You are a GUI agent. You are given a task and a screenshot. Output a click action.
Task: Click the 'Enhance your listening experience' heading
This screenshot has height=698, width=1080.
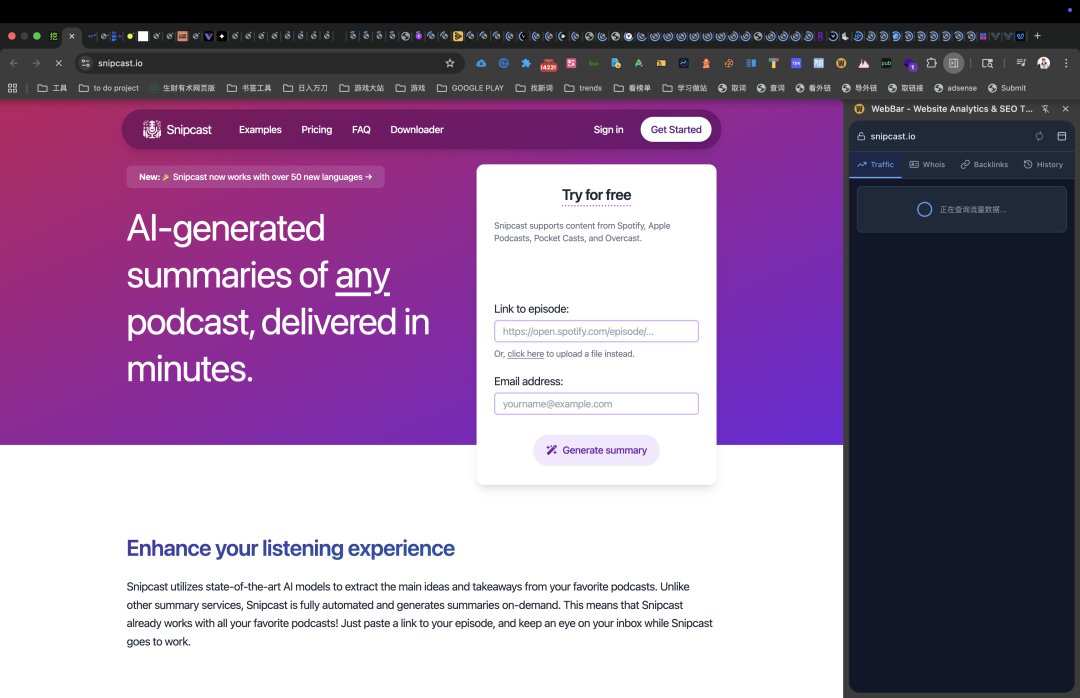pyautogui.click(x=290, y=548)
